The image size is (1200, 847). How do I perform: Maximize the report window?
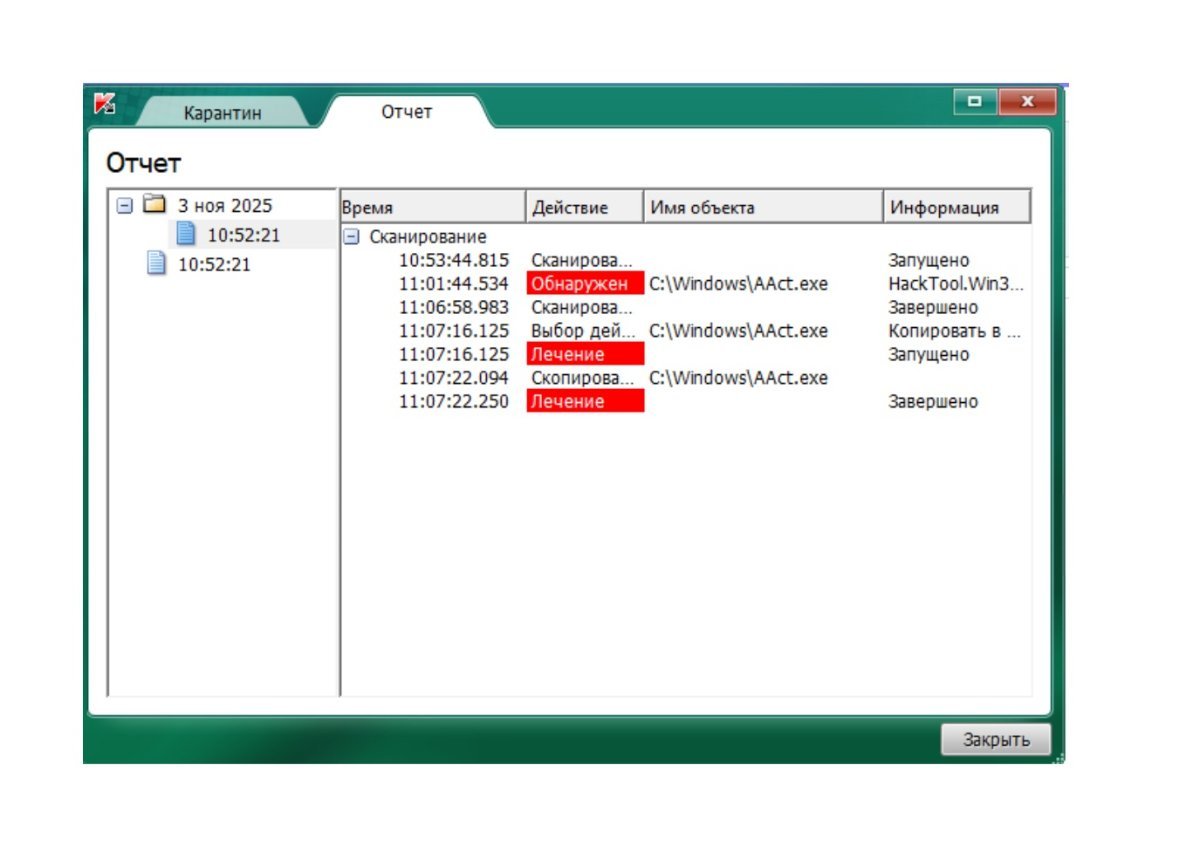pos(976,101)
